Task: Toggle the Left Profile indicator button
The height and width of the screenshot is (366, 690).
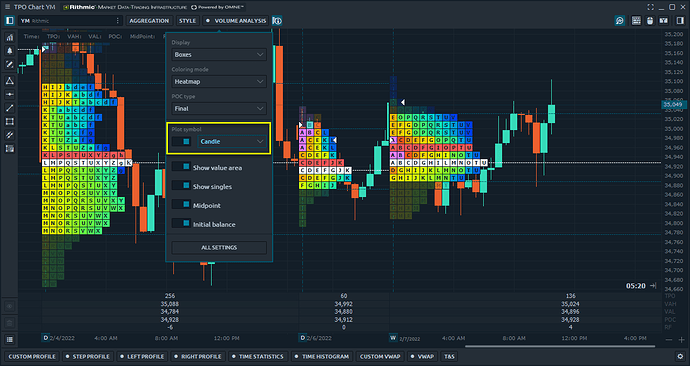Action: 142,356
